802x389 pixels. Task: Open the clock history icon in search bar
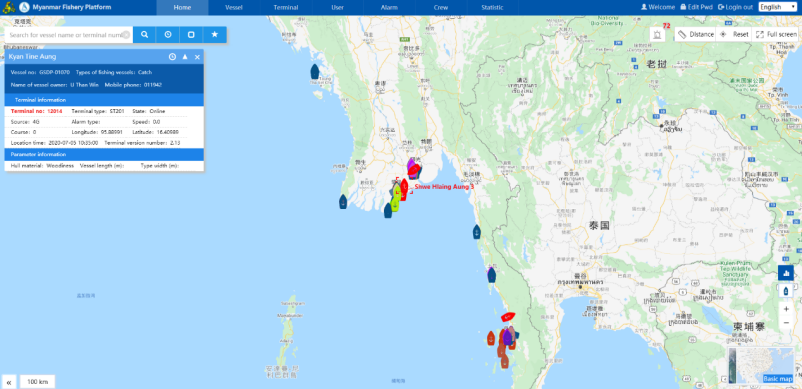[x=168, y=35]
